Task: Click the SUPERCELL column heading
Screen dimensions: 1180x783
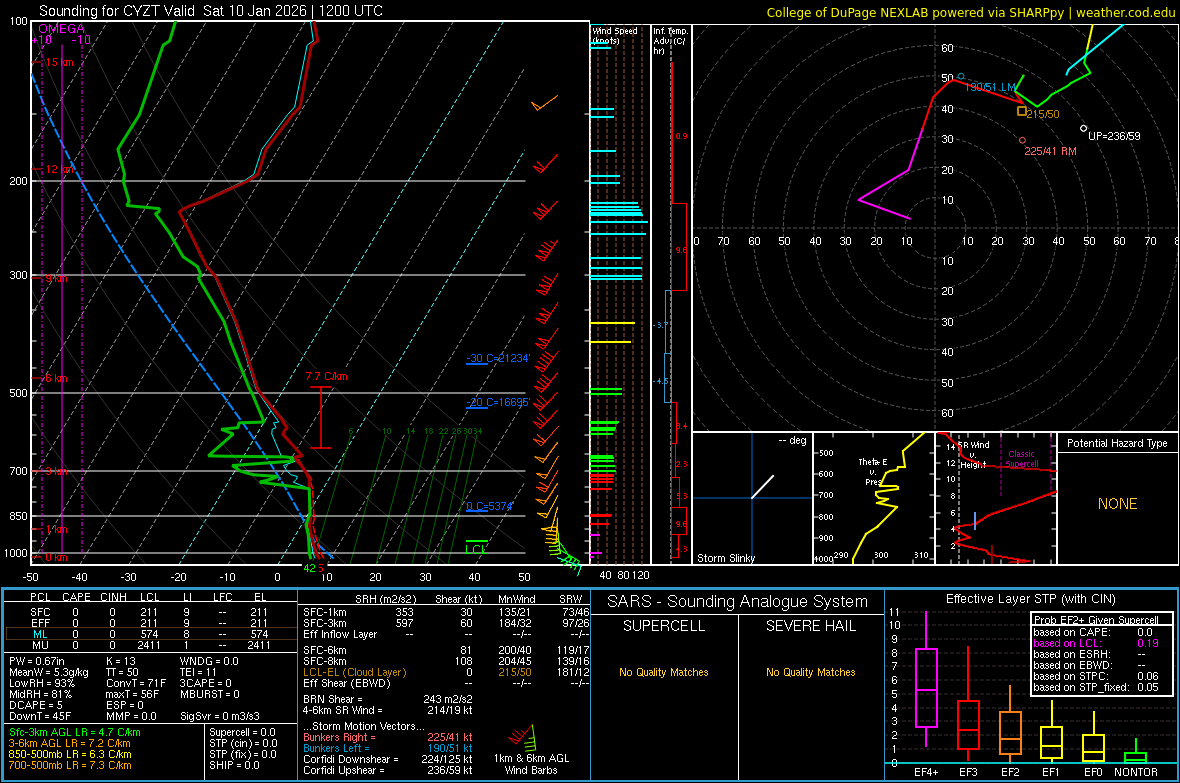Action: click(x=664, y=626)
